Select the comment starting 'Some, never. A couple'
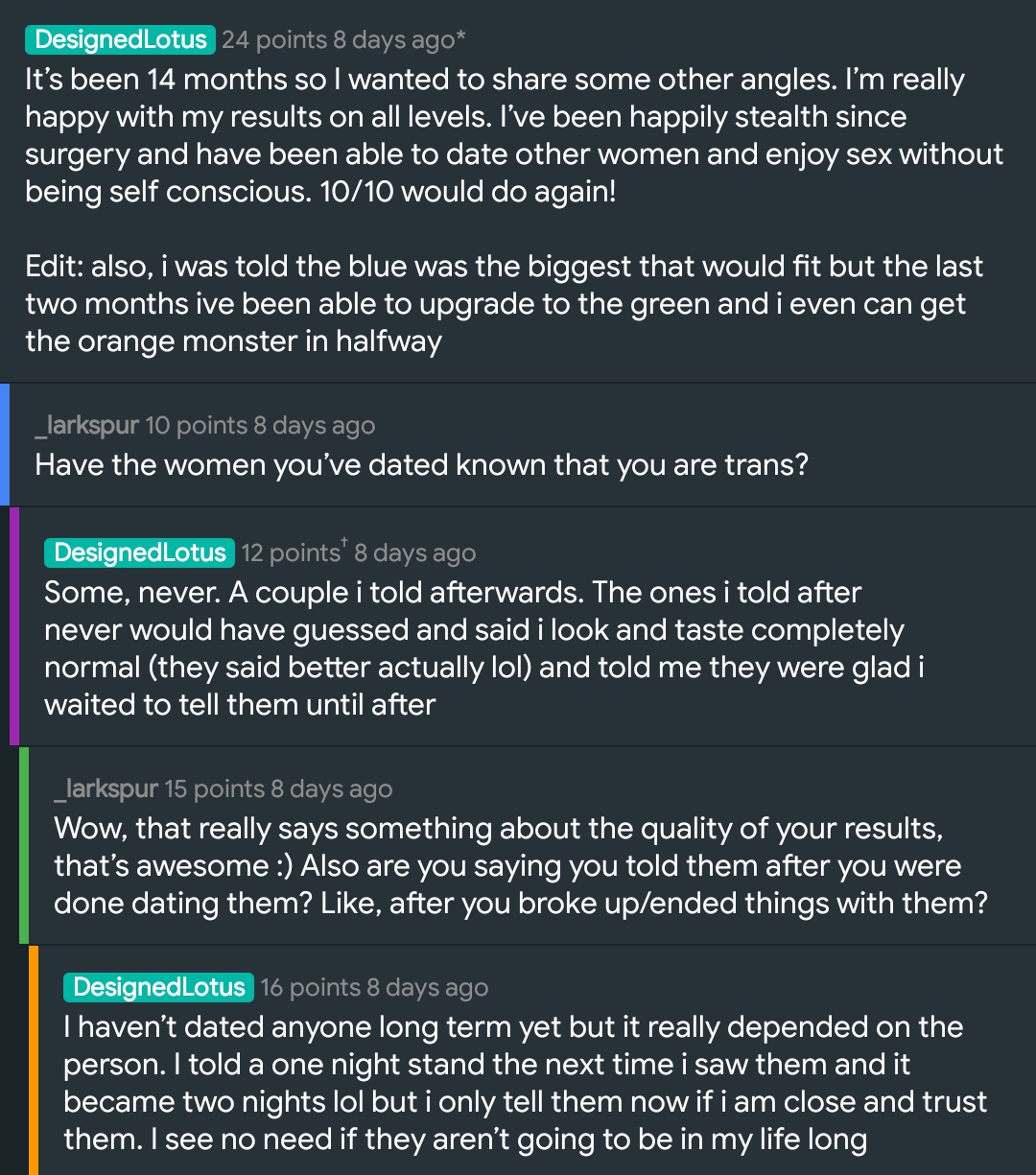The image size is (1036, 1175). pyautogui.click(x=483, y=648)
